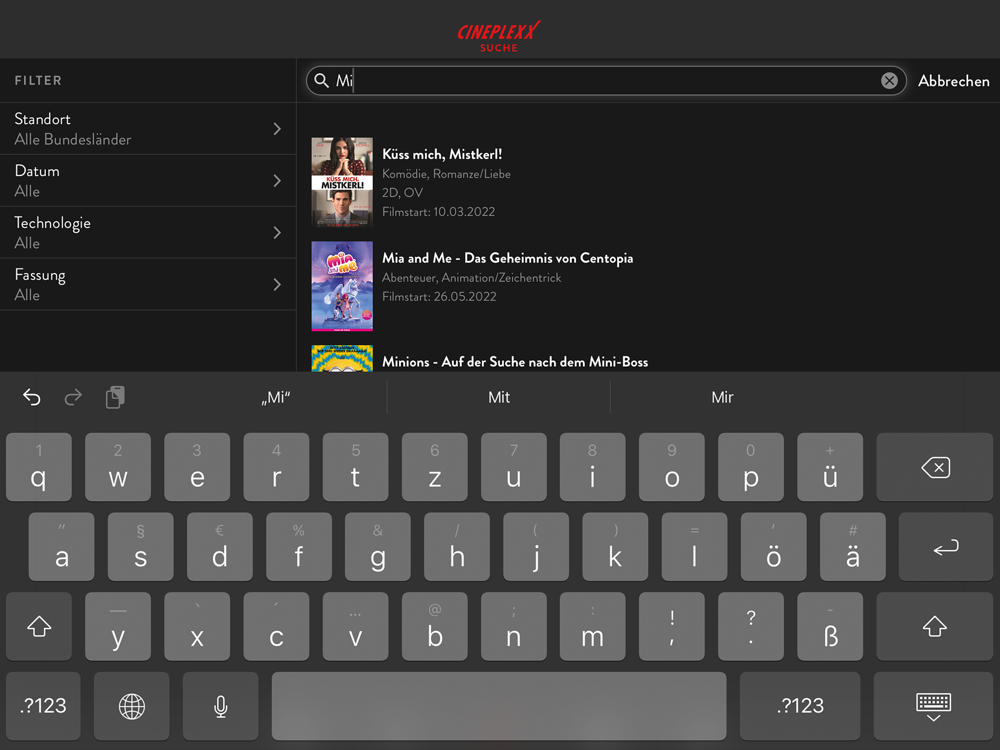Tap the g key
1000x750 pixels.
pyautogui.click(x=378, y=547)
